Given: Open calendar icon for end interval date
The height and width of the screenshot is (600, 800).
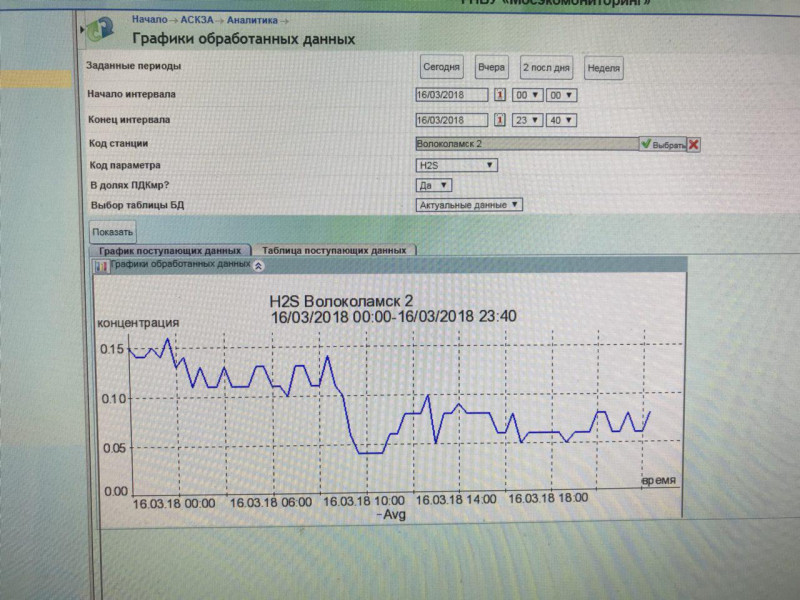Looking at the screenshot, I should pyautogui.click(x=500, y=120).
